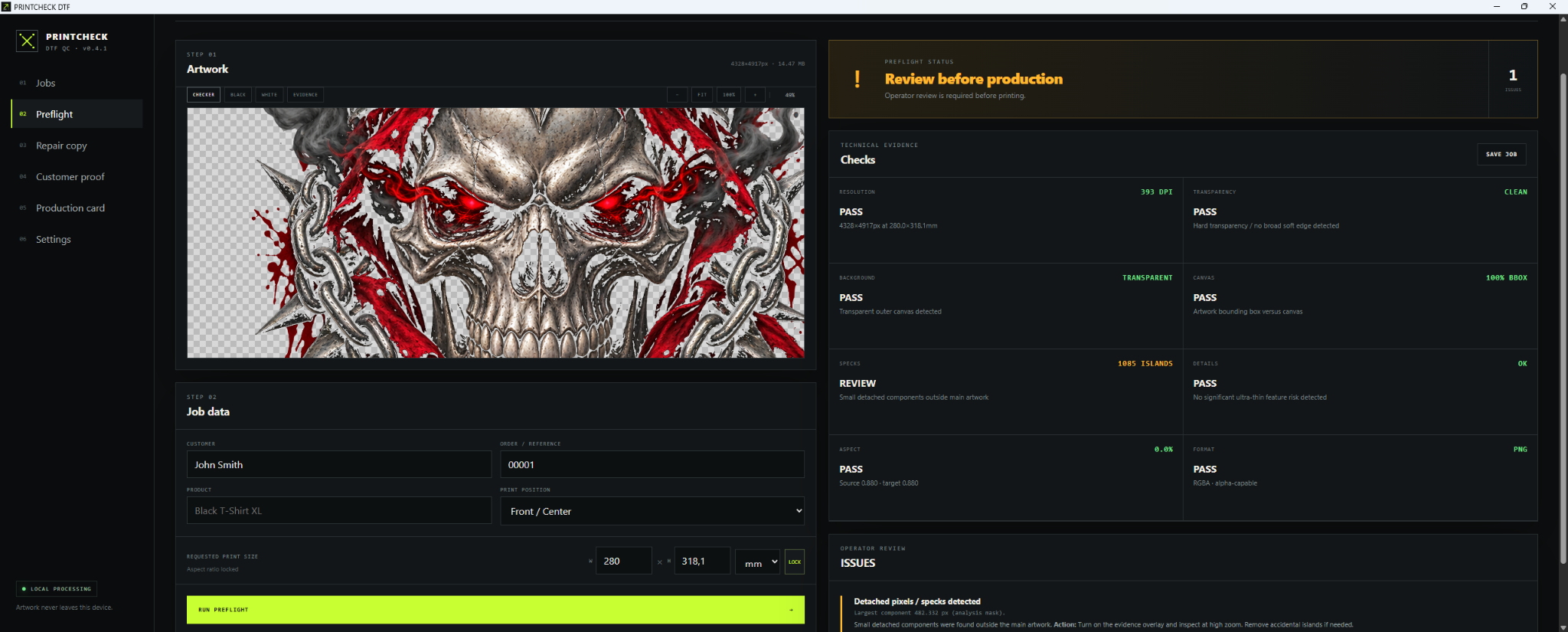This screenshot has width=1568, height=632.
Task: Zoom out the artwork with minus button
Action: (677, 95)
